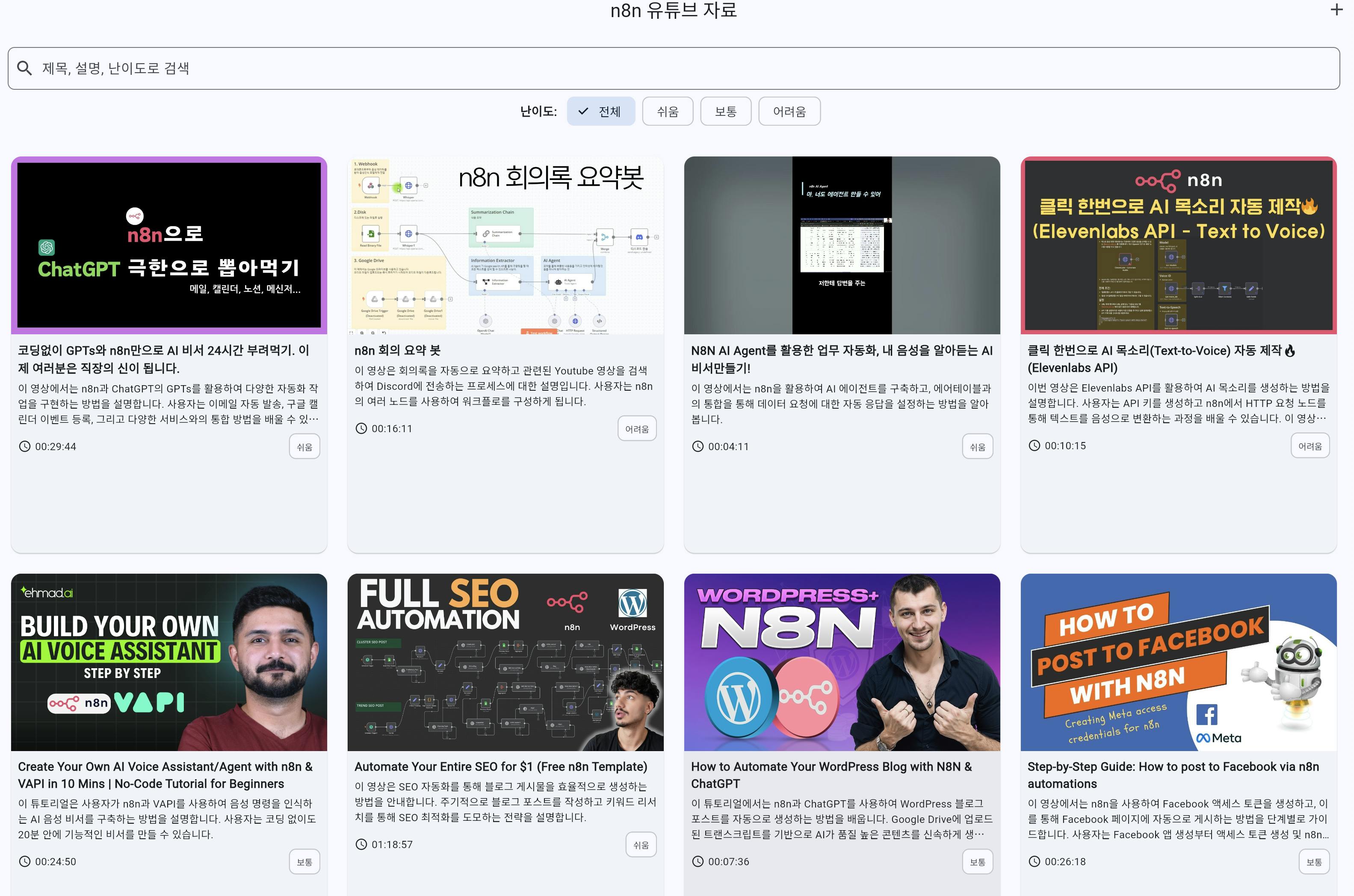This screenshot has height=896, width=1354.
Task: Focus the 제목, 설명, 난이도로 검색 search field
Action: coord(674,68)
